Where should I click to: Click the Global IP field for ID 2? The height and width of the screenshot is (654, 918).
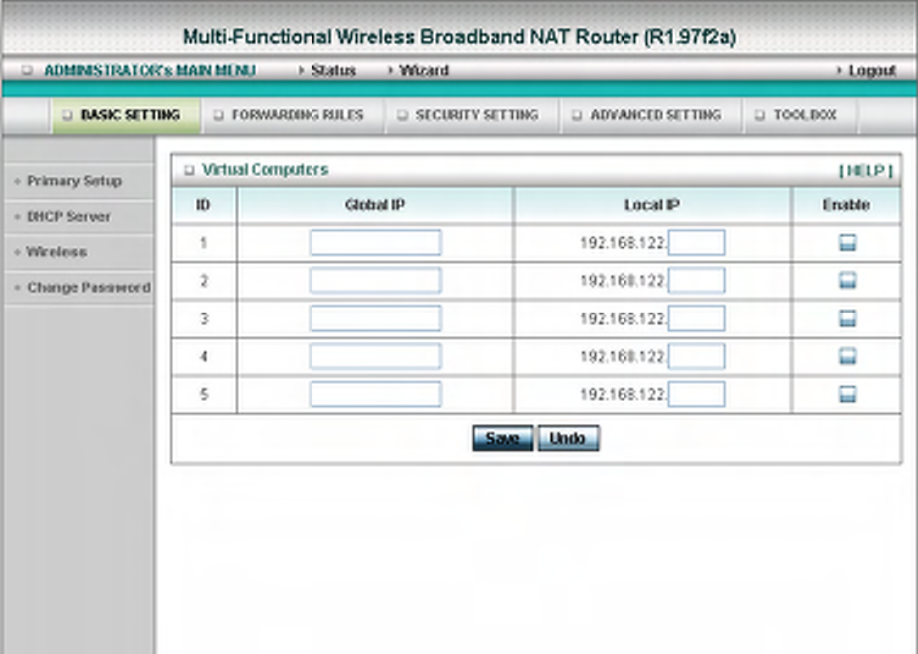click(375, 280)
